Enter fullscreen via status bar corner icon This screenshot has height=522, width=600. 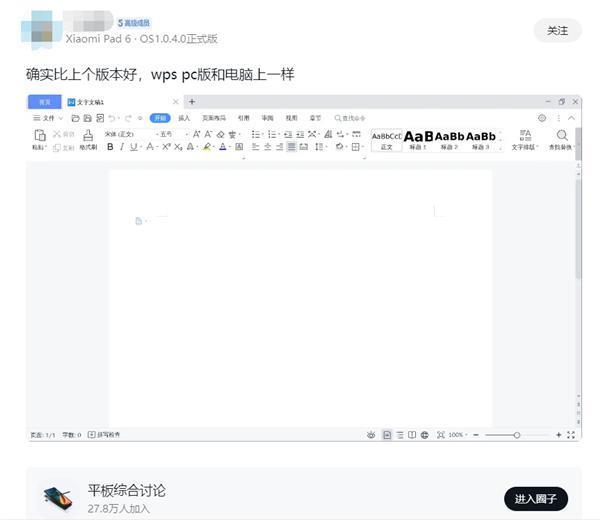pyautogui.click(x=571, y=435)
